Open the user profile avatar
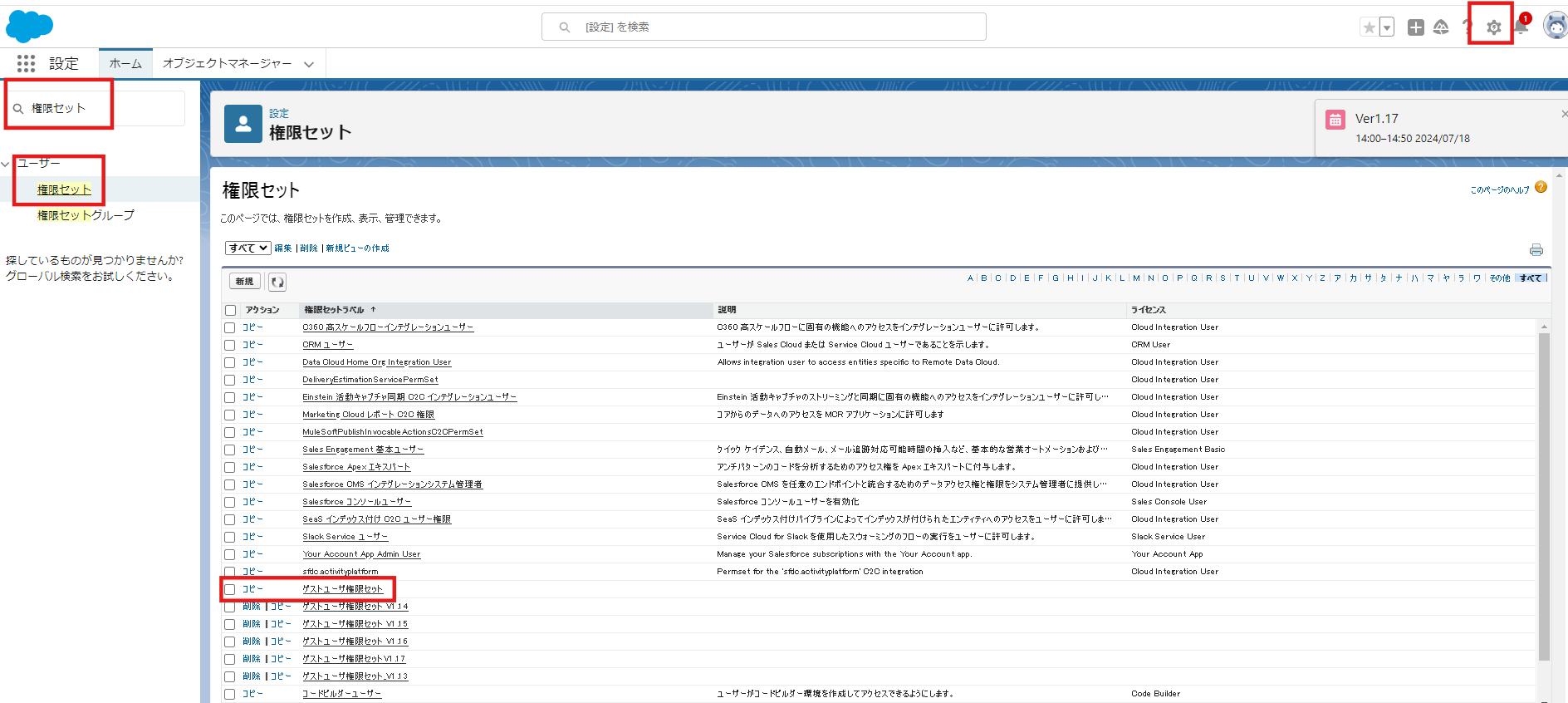The height and width of the screenshot is (703, 1568). click(x=1555, y=27)
